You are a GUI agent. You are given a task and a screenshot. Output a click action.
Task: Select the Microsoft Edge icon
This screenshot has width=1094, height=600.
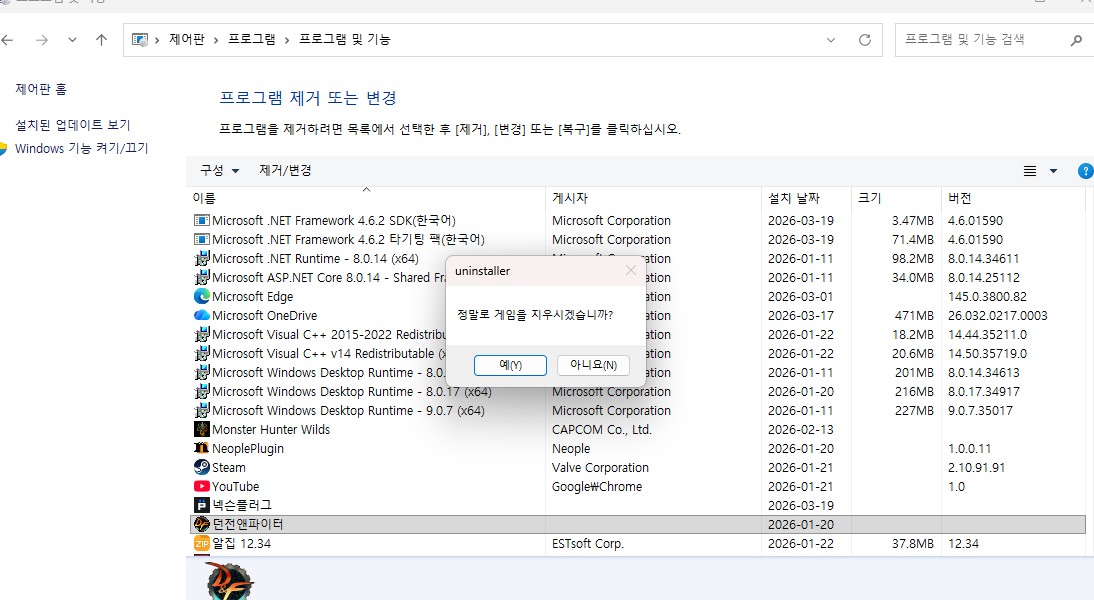[201, 296]
